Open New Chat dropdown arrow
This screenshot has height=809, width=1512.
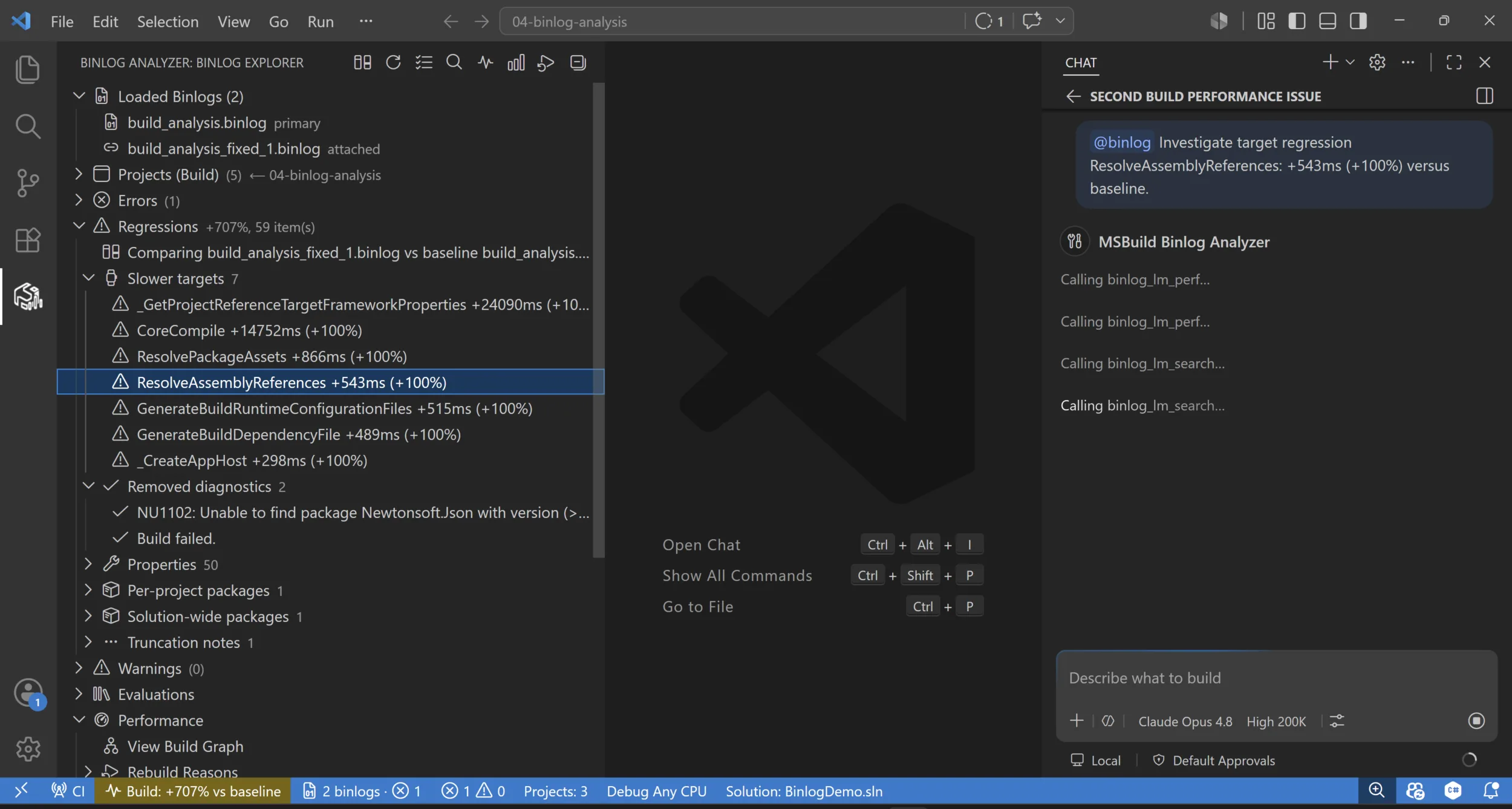[1350, 62]
